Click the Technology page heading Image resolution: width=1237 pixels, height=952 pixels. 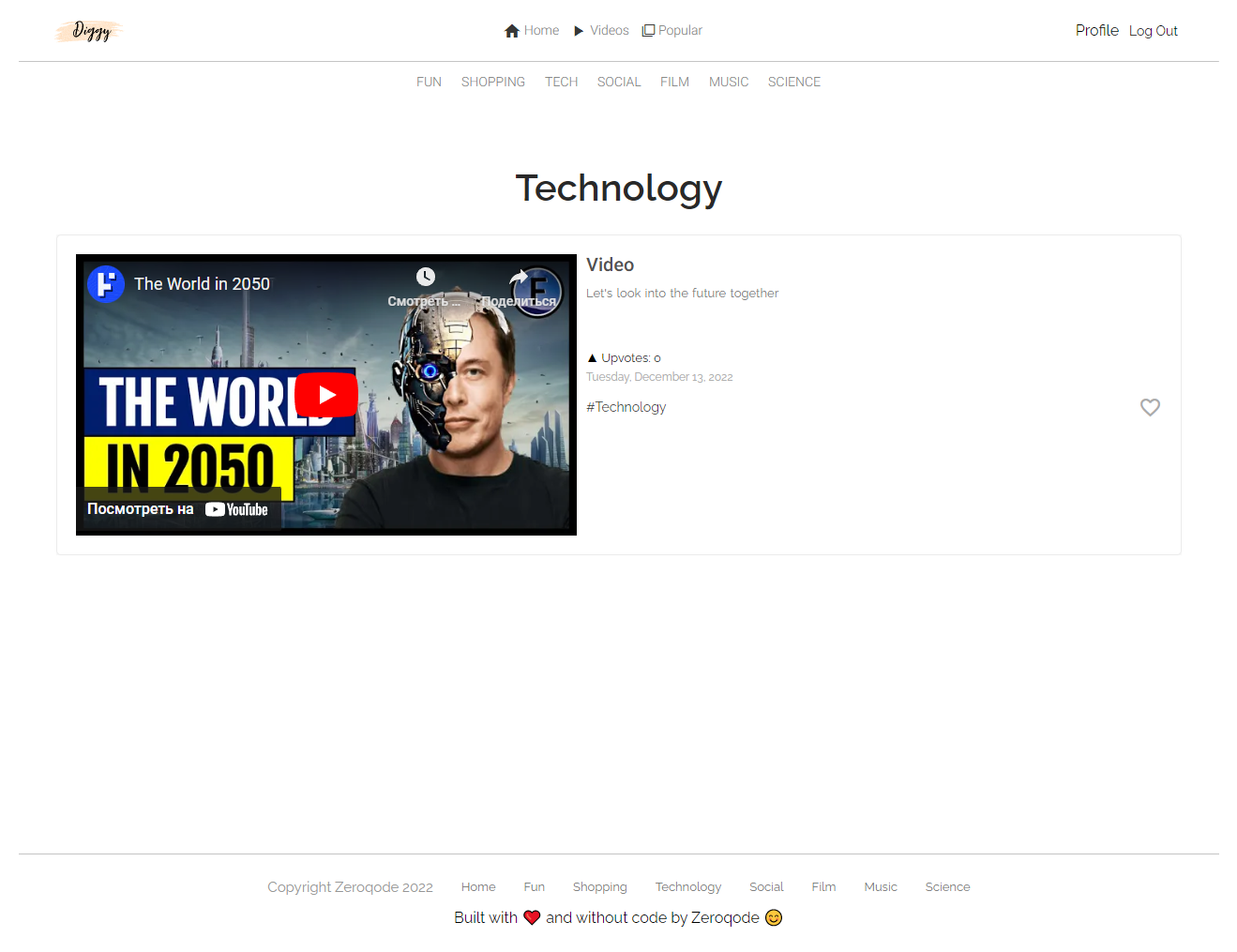pos(619,188)
